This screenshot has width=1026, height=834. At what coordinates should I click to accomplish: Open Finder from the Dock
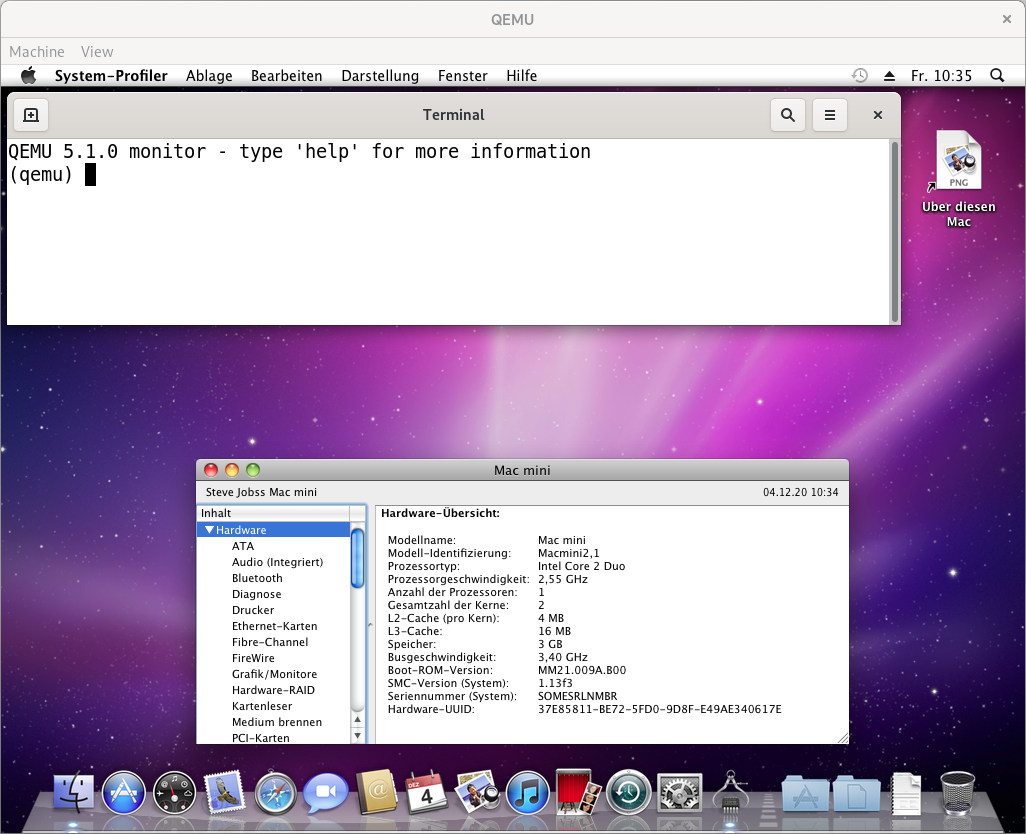click(73, 792)
